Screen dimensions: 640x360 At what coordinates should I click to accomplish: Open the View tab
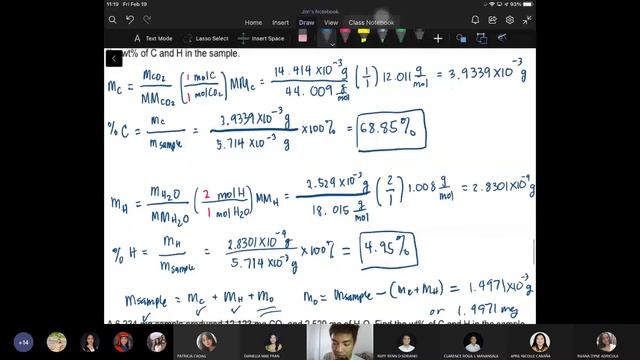[331, 23]
